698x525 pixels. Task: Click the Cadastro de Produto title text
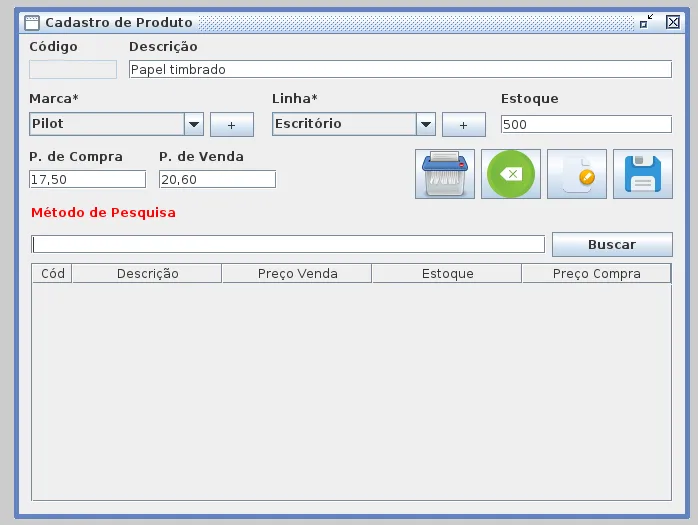(x=119, y=22)
